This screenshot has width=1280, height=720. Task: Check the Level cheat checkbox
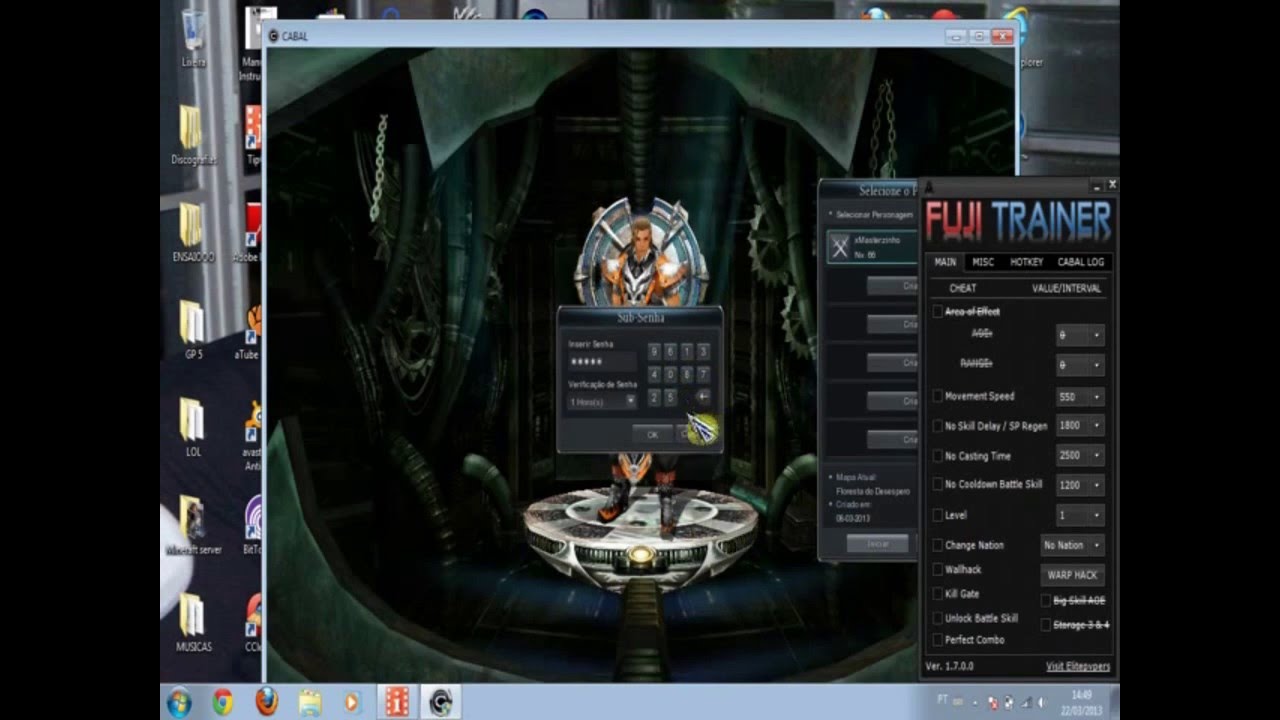point(937,515)
